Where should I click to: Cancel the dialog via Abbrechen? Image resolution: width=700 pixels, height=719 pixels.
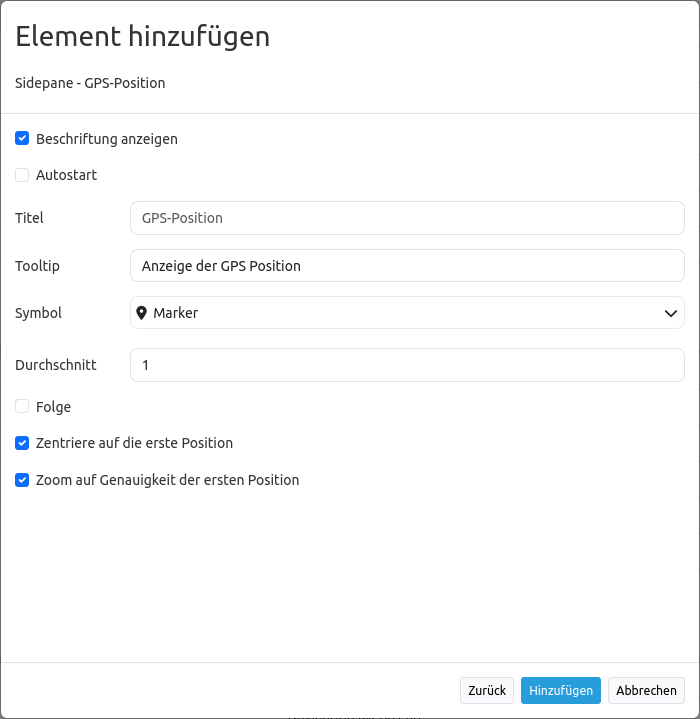point(646,691)
